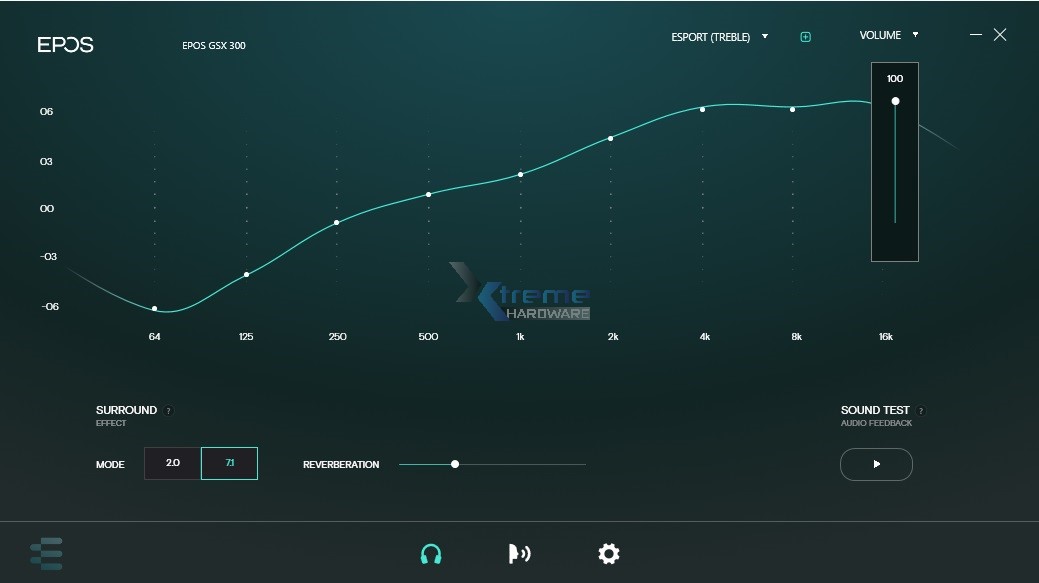Click the Sound Test help question mark

pos(921,411)
